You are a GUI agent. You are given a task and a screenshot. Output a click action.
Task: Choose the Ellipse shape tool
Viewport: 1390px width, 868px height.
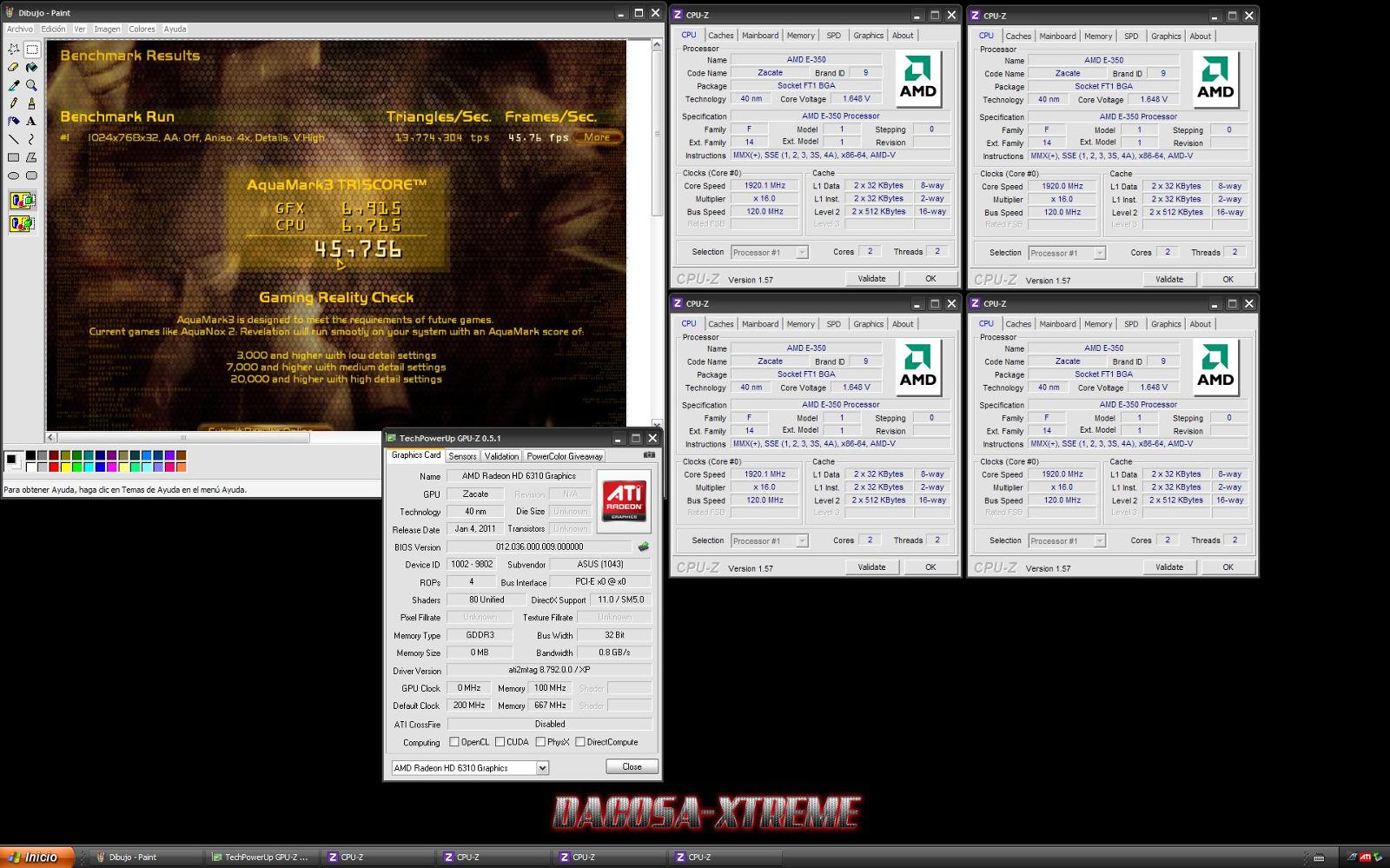[14, 176]
